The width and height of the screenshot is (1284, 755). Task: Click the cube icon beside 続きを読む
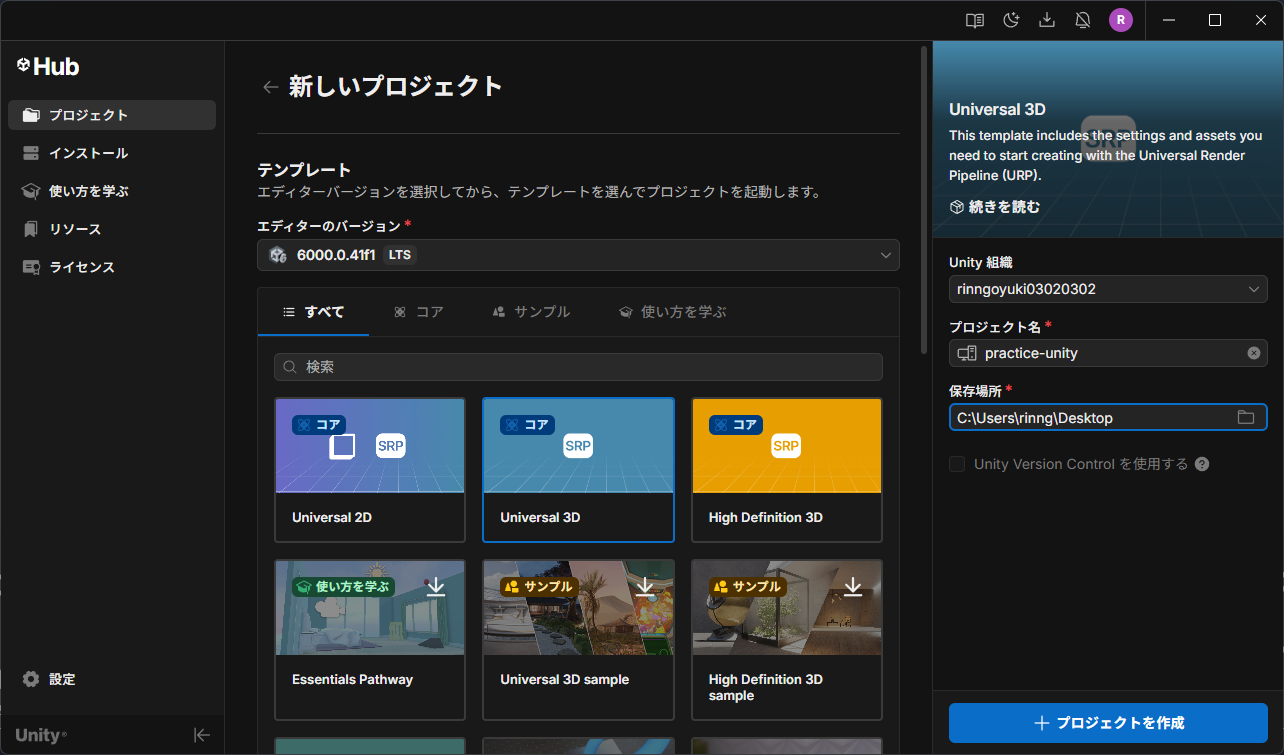pos(957,207)
